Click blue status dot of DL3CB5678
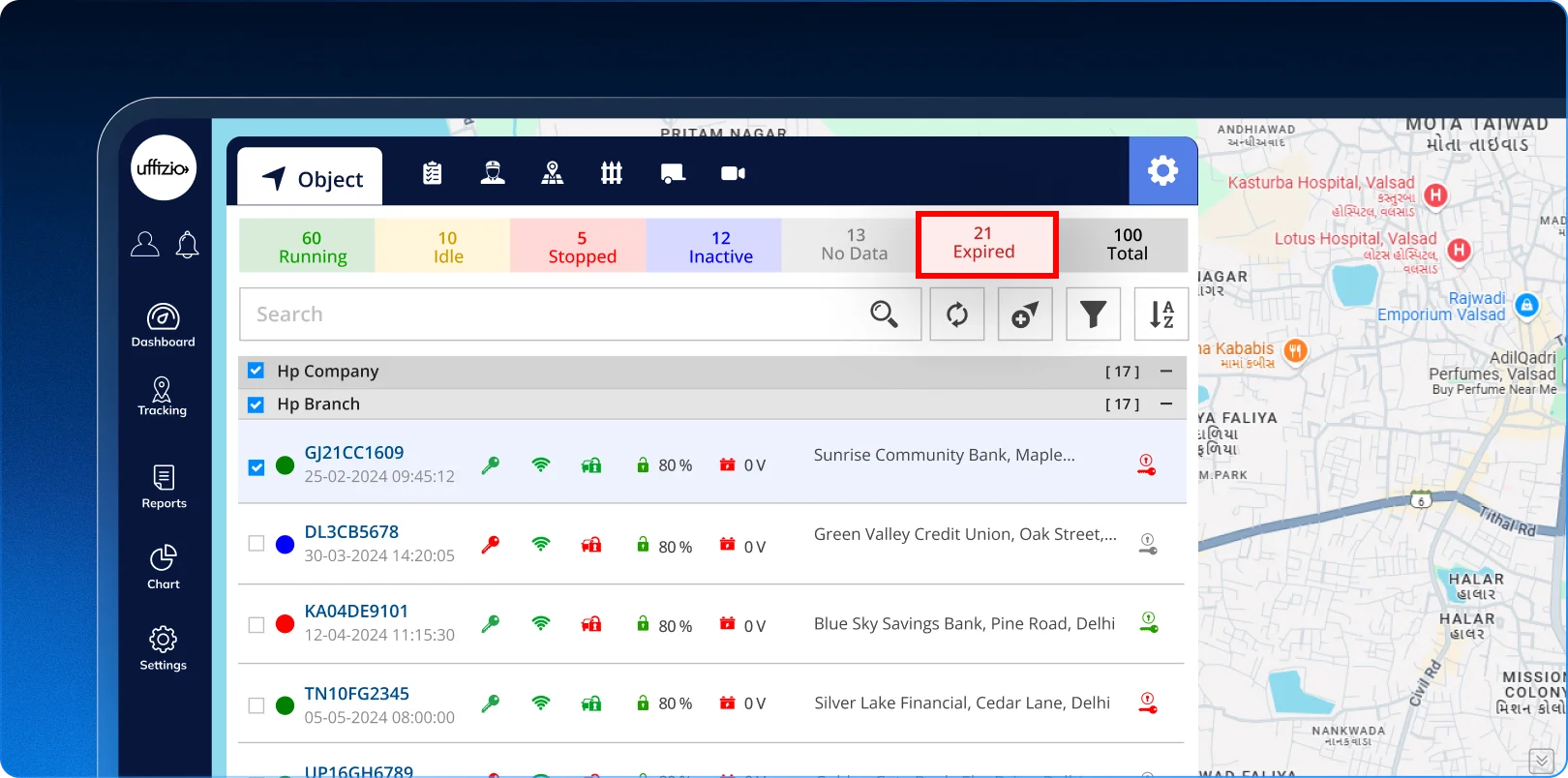 (286, 545)
